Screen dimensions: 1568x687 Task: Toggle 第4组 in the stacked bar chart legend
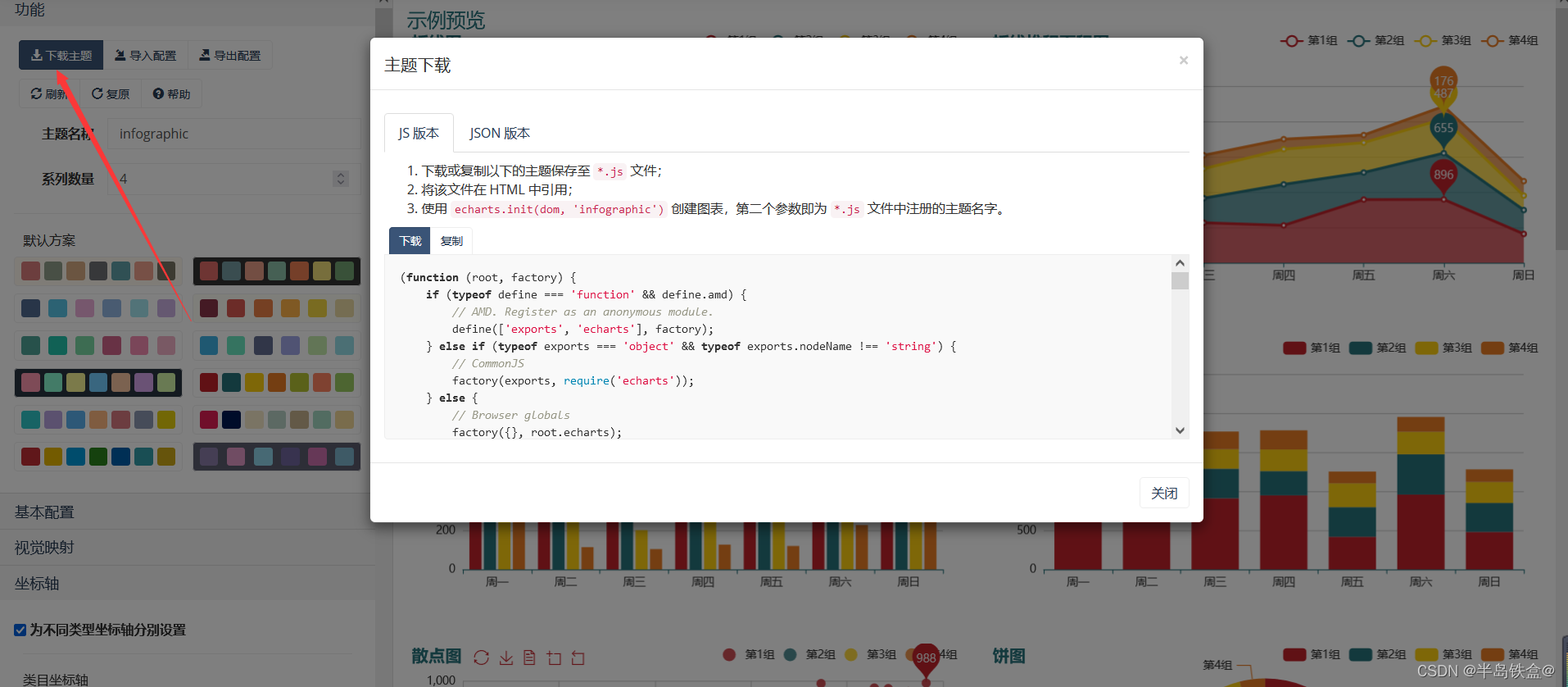pos(1510,348)
